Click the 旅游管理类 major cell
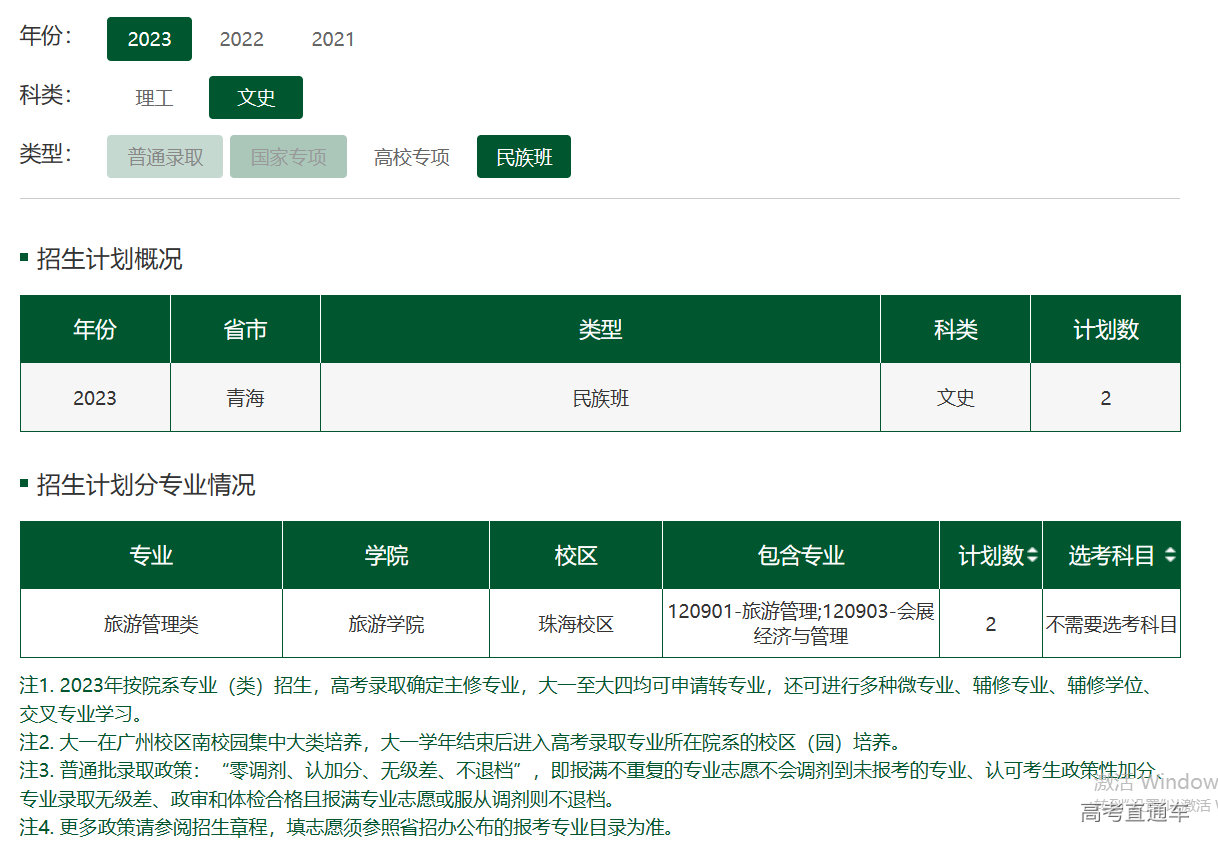Image resolution: width=1218 pixels, height=852 pixels. (151, 624)
